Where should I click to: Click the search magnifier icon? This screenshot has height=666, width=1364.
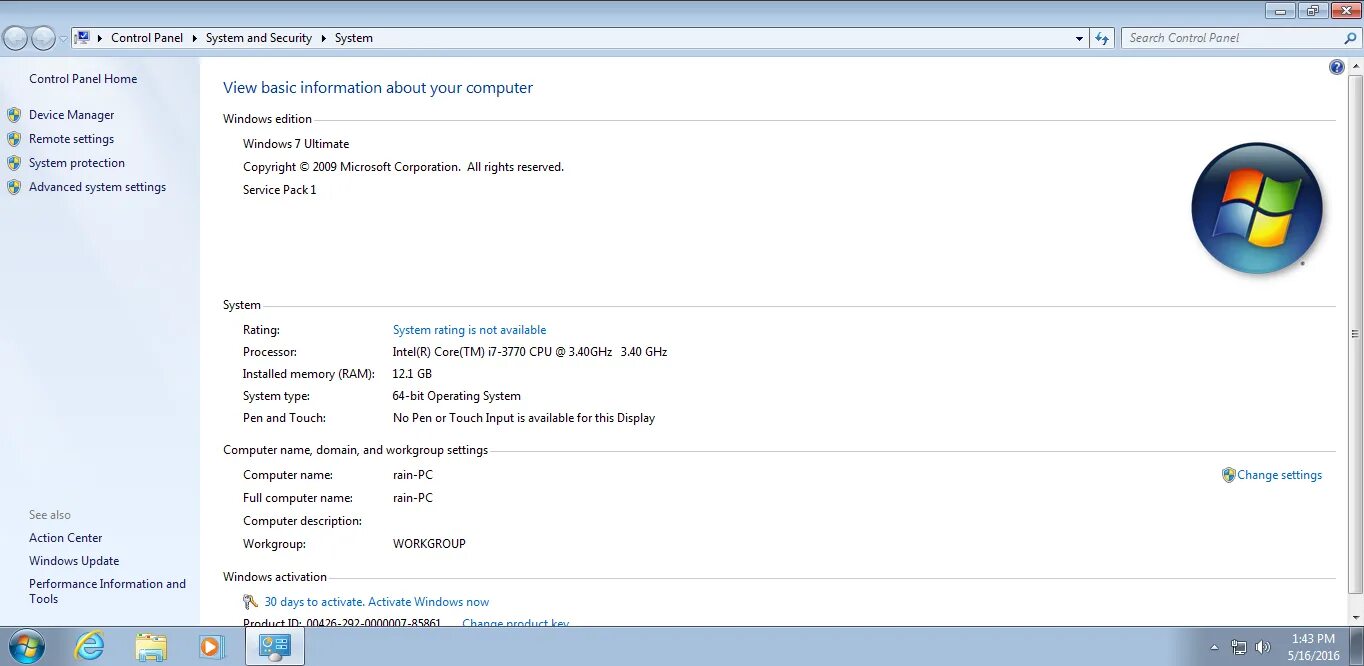1350,38
